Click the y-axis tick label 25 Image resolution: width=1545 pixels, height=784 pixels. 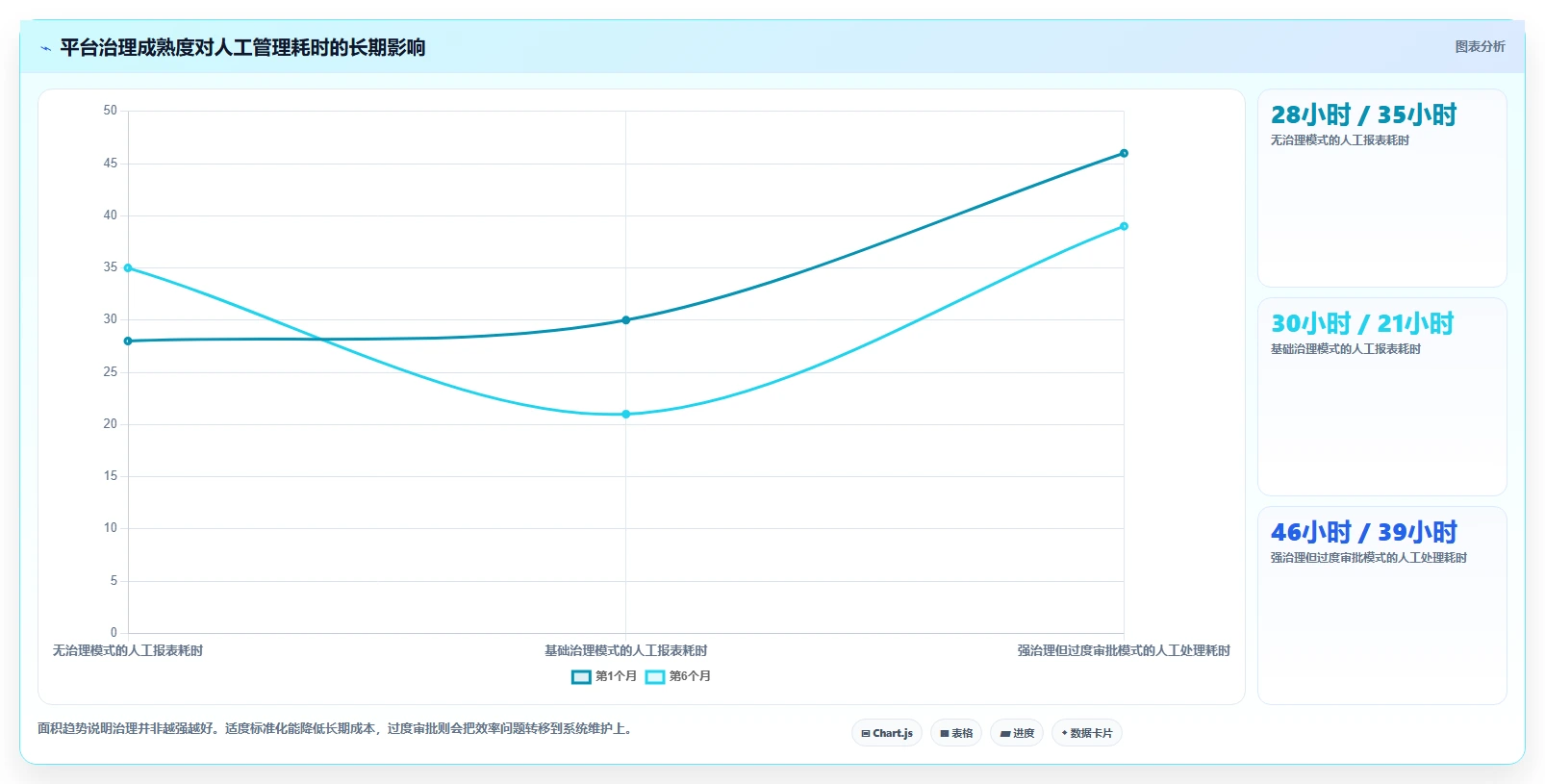tap(111, 371)
